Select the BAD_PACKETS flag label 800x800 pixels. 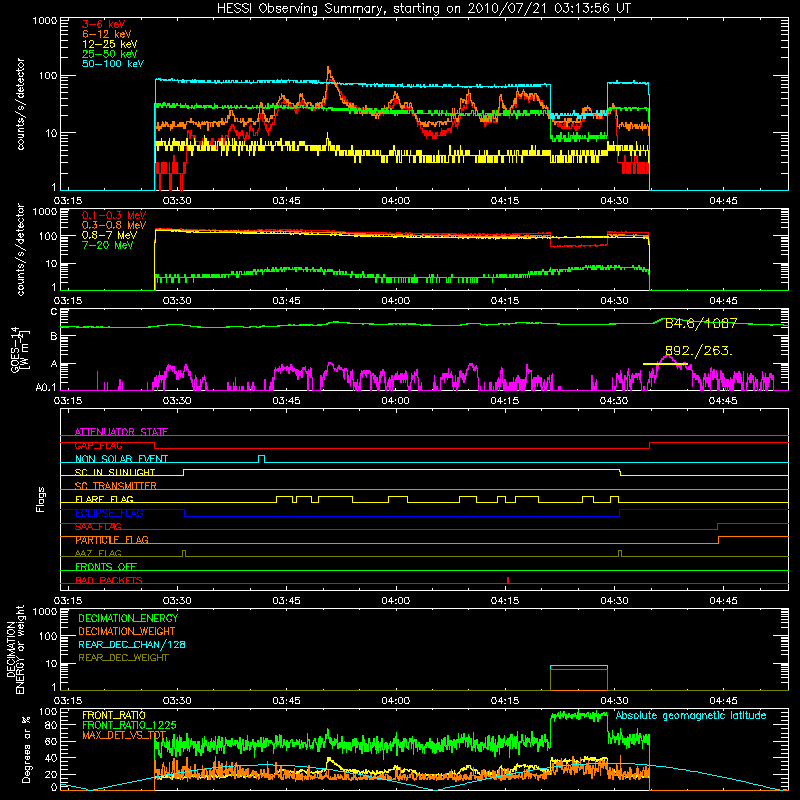tap(109, 581)
